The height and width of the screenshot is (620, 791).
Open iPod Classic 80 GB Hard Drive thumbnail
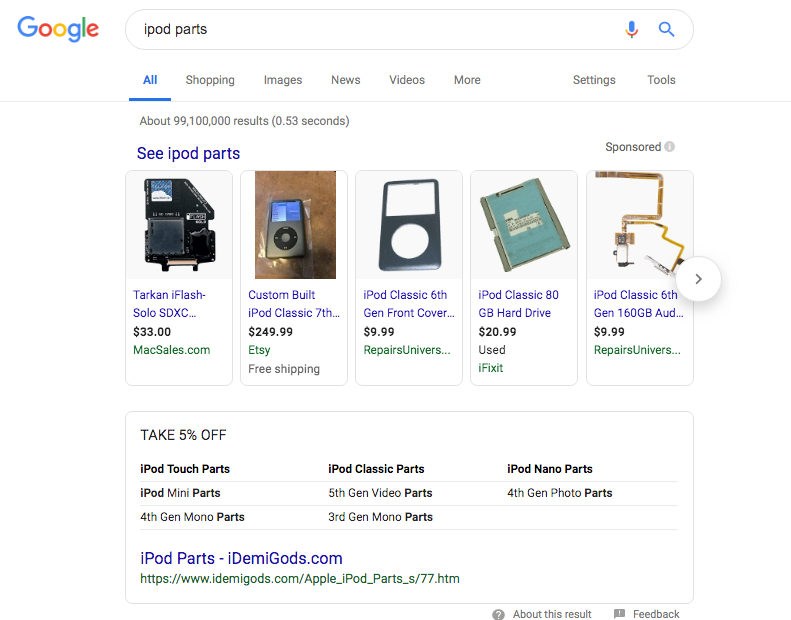524,225
